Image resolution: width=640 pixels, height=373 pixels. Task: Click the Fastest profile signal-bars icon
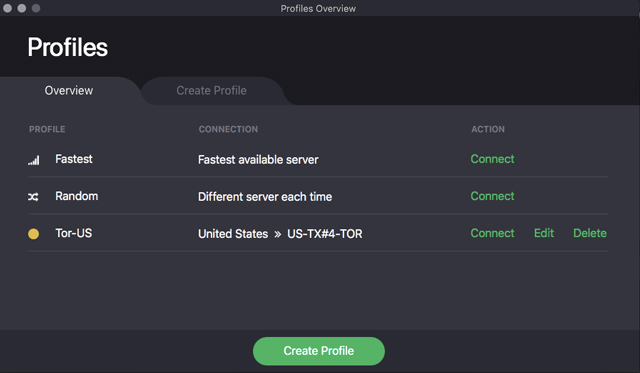(x=33, y=160)
